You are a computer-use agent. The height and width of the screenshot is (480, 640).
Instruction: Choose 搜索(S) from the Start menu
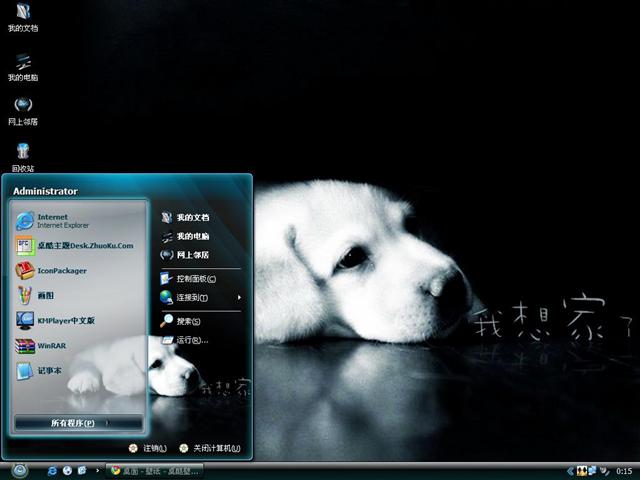pos(188,321)
